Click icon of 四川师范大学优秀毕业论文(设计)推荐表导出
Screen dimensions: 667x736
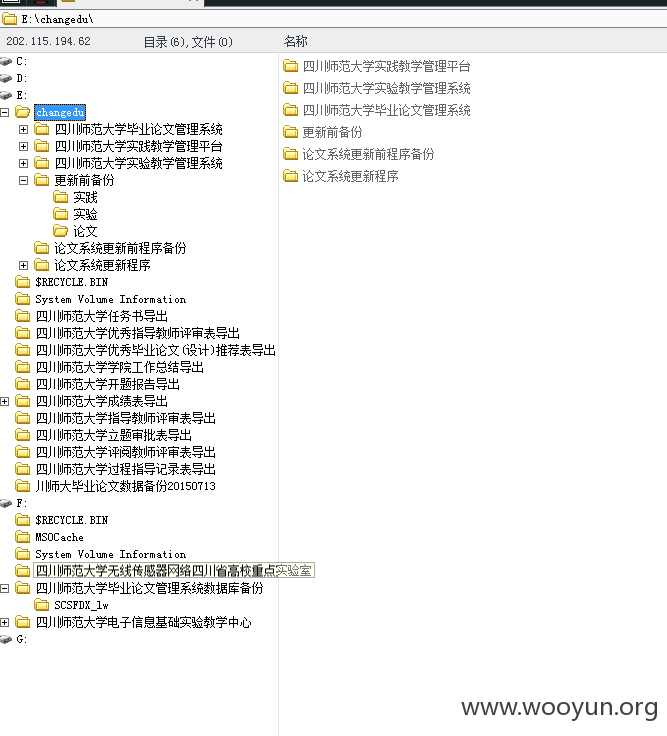tap(23, 350)
